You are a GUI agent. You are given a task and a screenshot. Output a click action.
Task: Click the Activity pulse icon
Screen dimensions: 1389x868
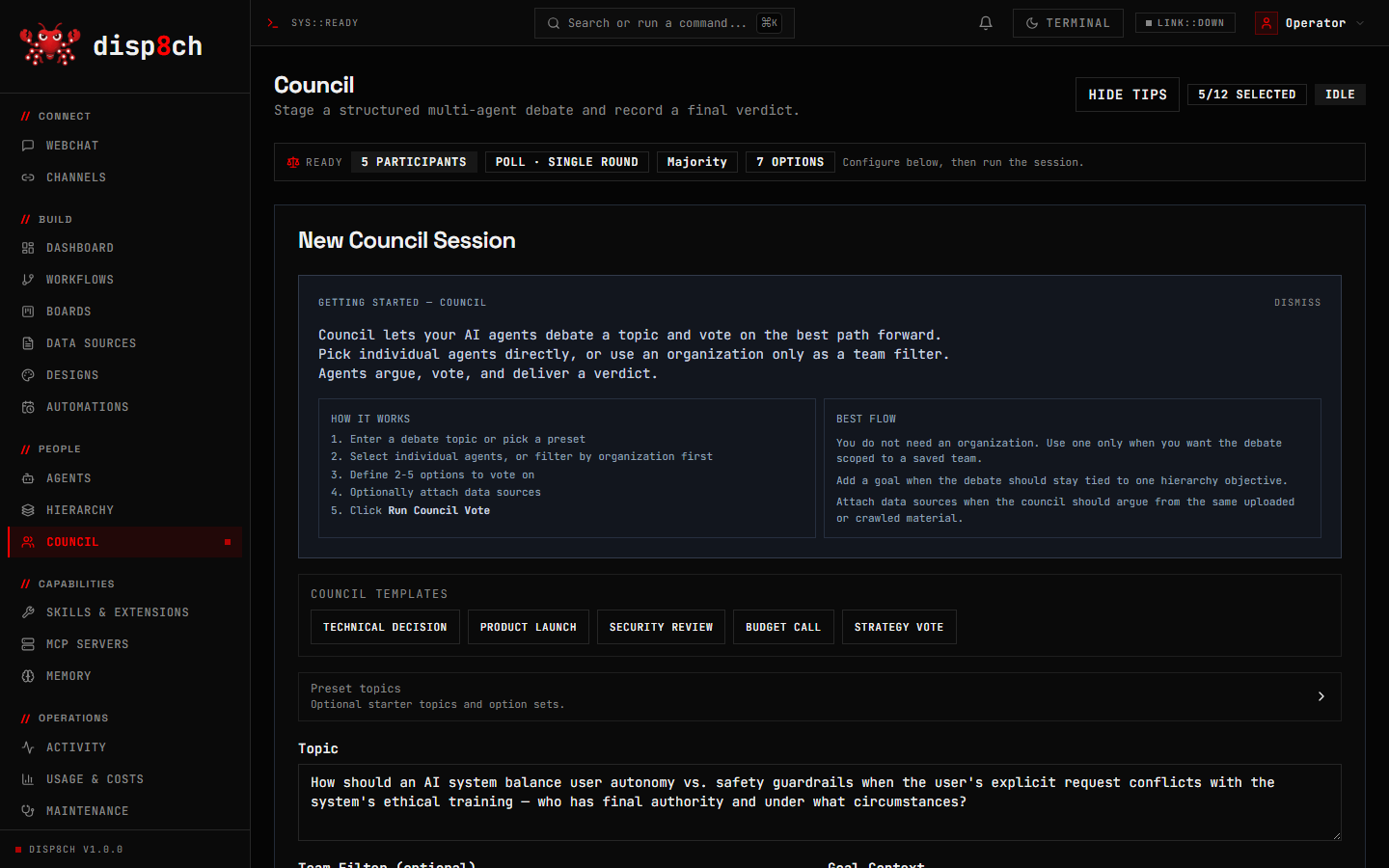(28, 747)
